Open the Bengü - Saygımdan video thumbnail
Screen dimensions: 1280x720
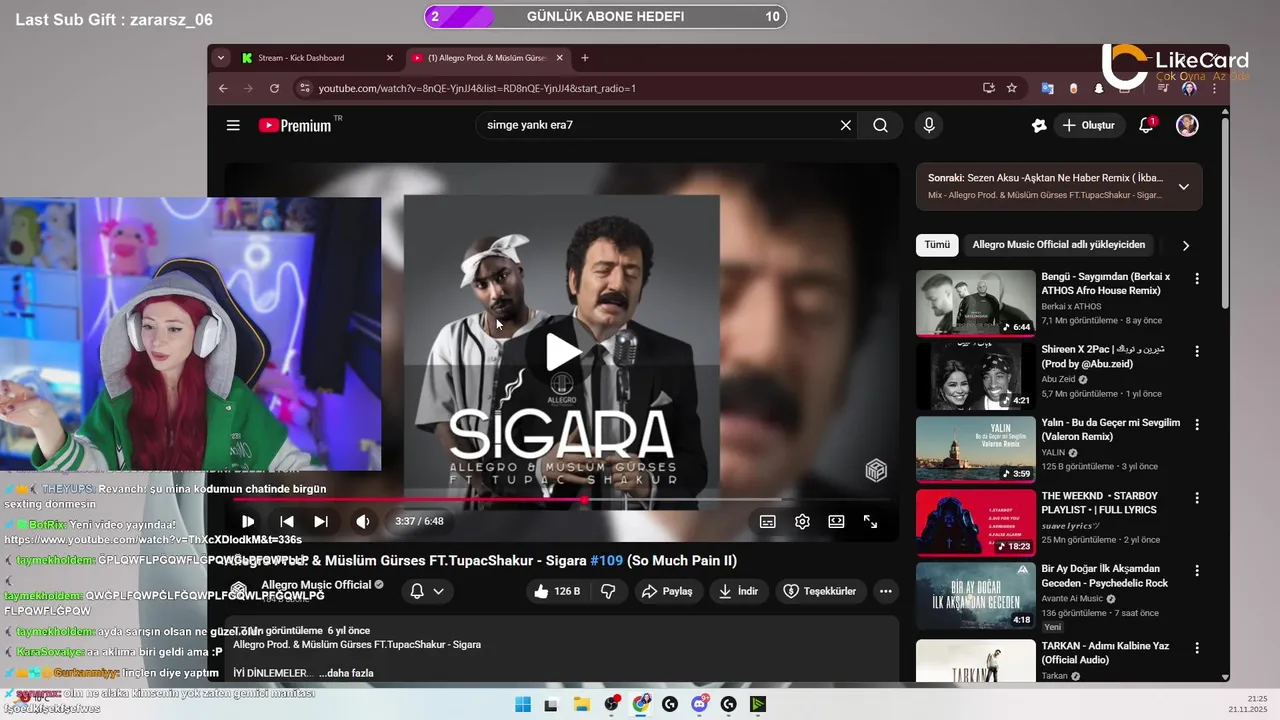(x=976, y=303)
